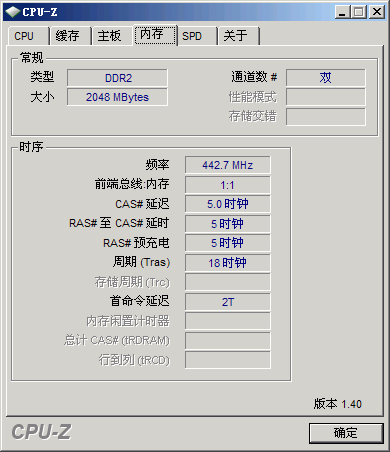390x452 pixels.
Task: Click the 频率 label
Action: (x=157, y=165)
